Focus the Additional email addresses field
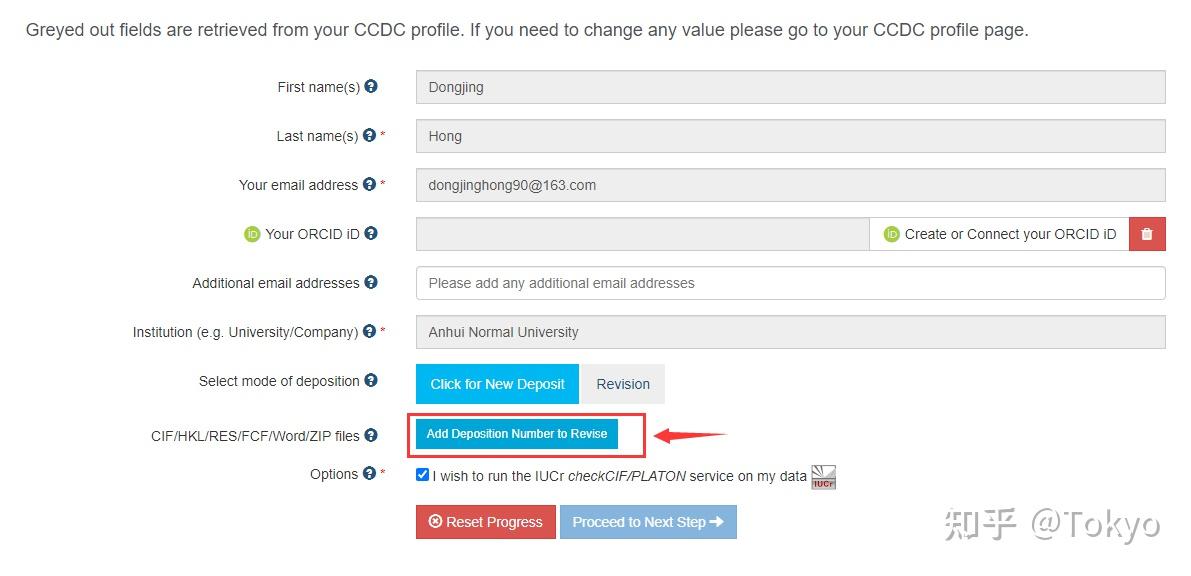 pos(790,283)
